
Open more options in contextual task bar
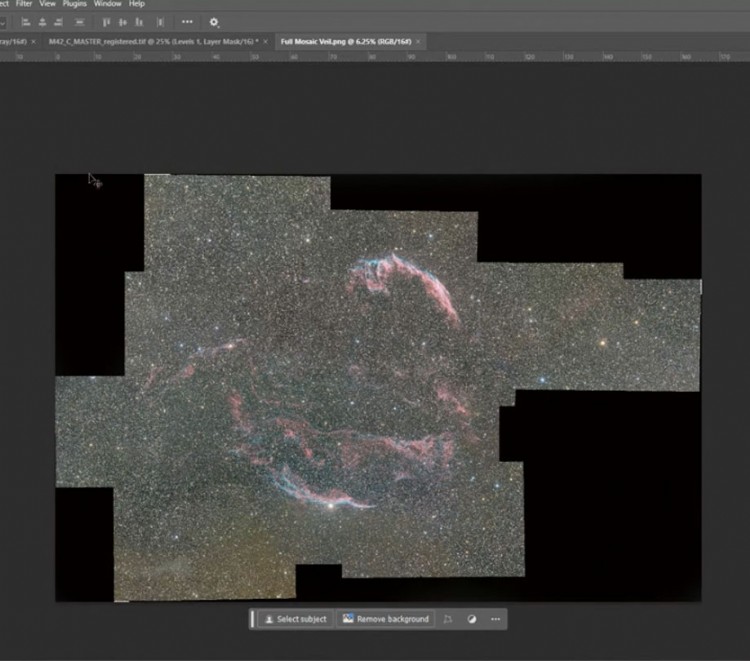[496, 619]
